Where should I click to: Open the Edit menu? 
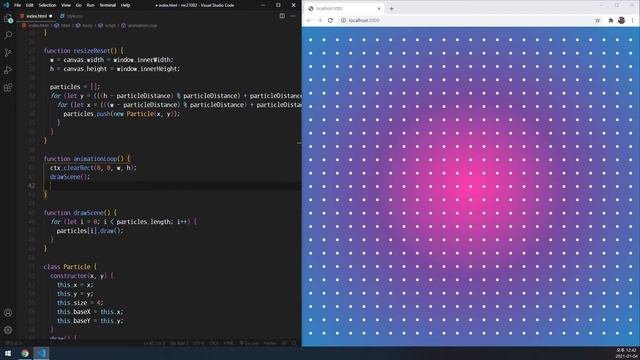pyautogui.click(x=29, y=5)
